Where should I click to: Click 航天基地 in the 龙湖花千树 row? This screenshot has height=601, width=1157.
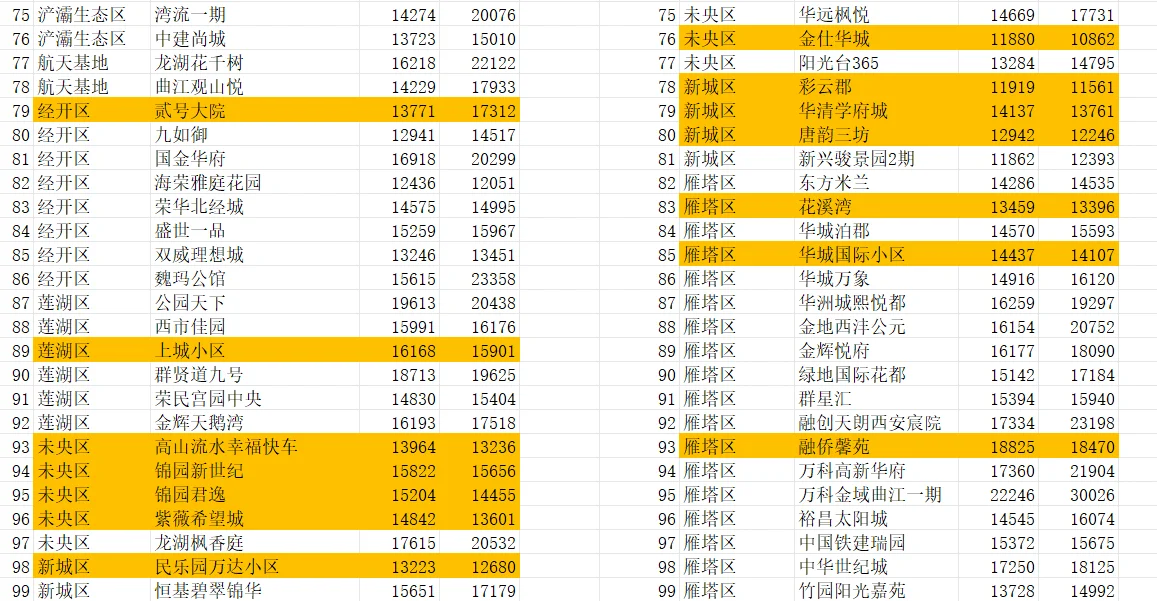click(x=73, y=63)
